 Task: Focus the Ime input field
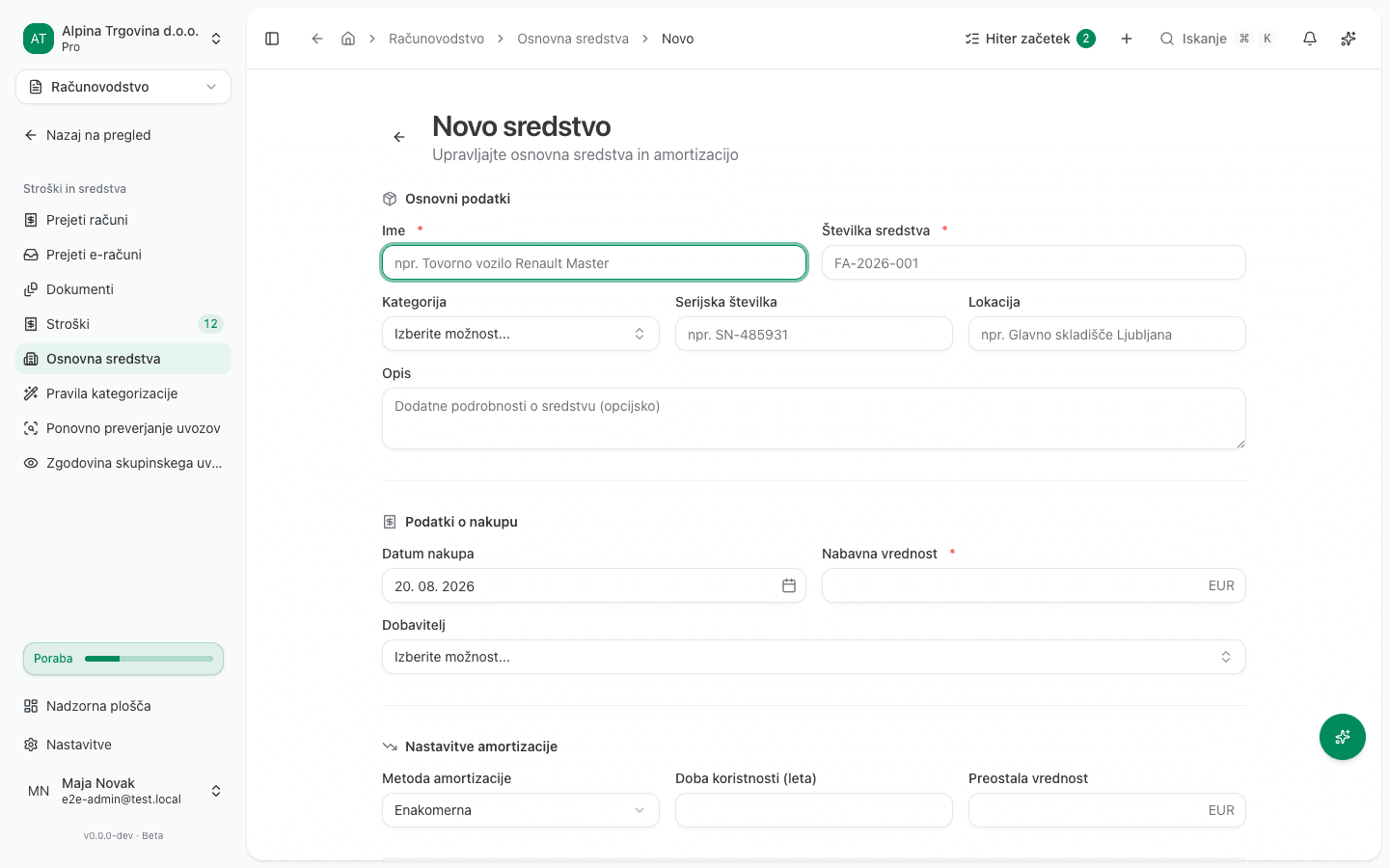click(x=594, y=262)
